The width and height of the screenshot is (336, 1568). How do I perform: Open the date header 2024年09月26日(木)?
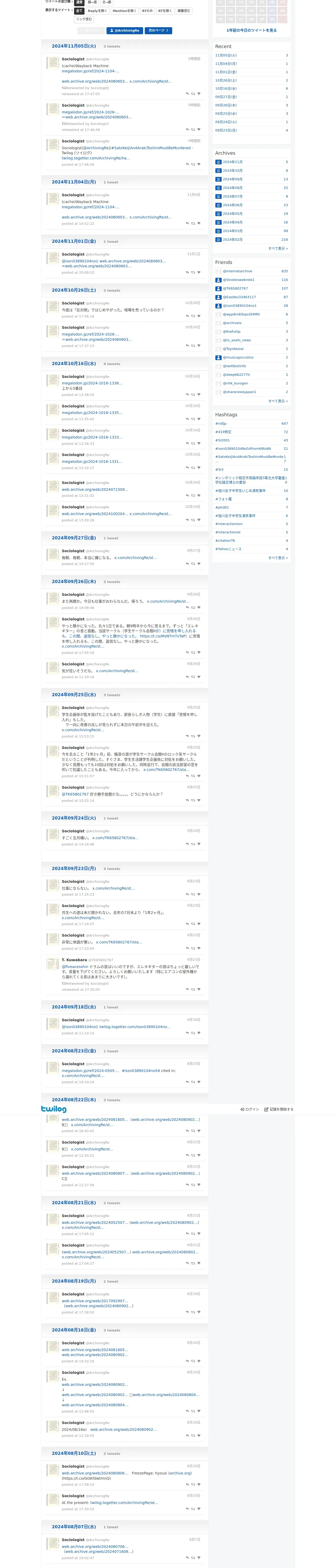(74, 581)
